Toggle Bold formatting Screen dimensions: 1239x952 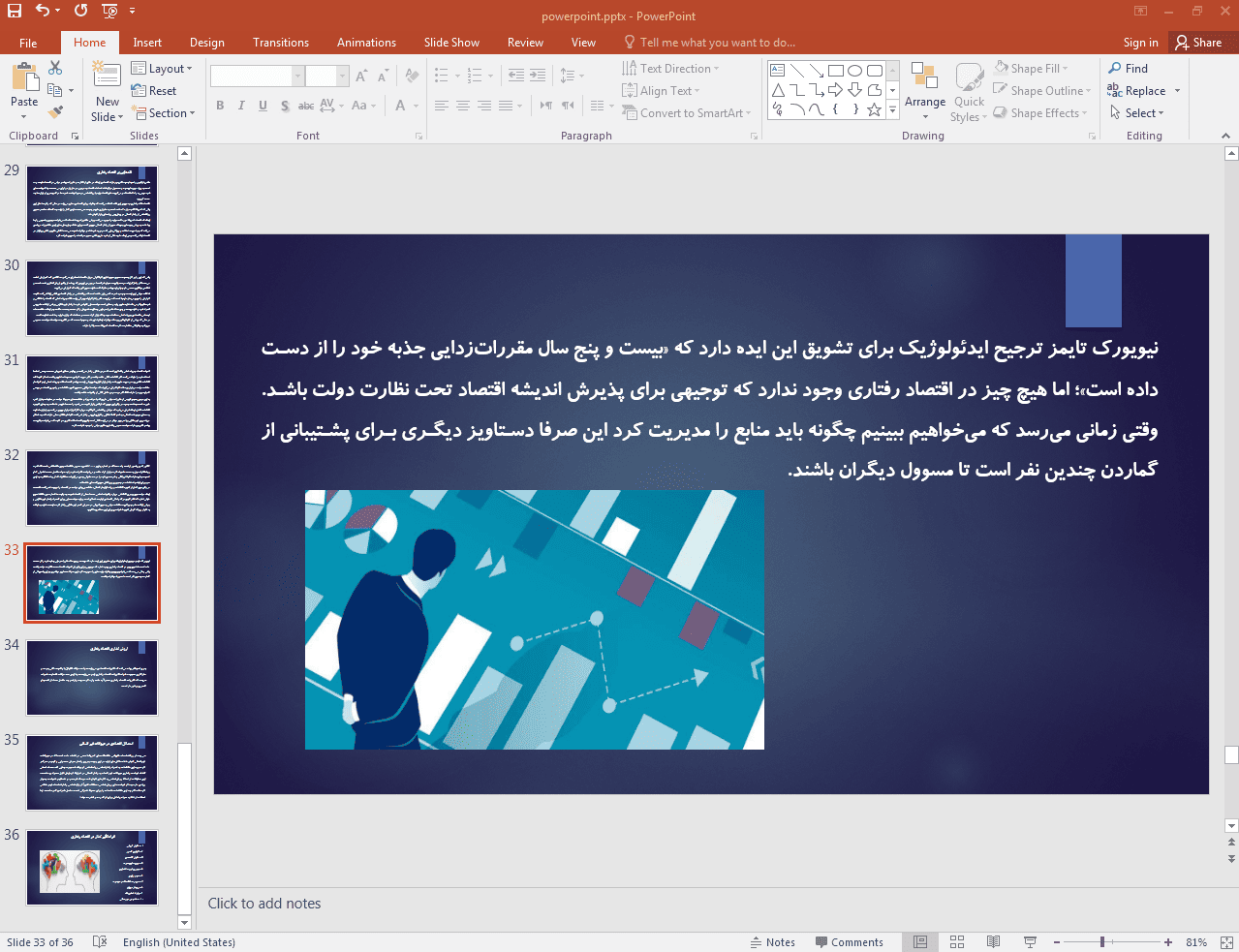(x=220, y=106)
